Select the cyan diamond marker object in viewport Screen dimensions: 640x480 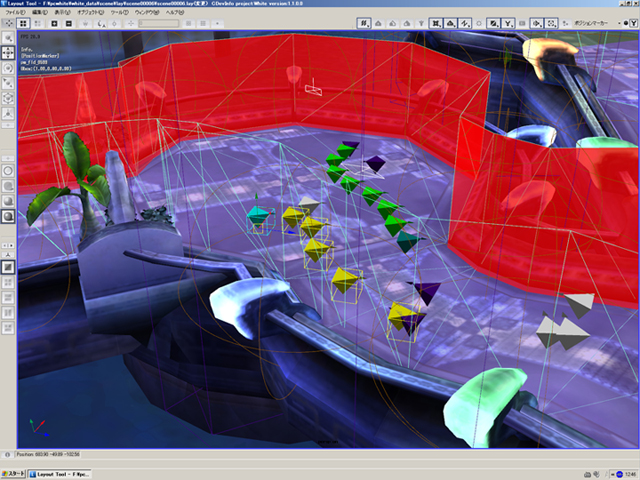coord(259,215)
